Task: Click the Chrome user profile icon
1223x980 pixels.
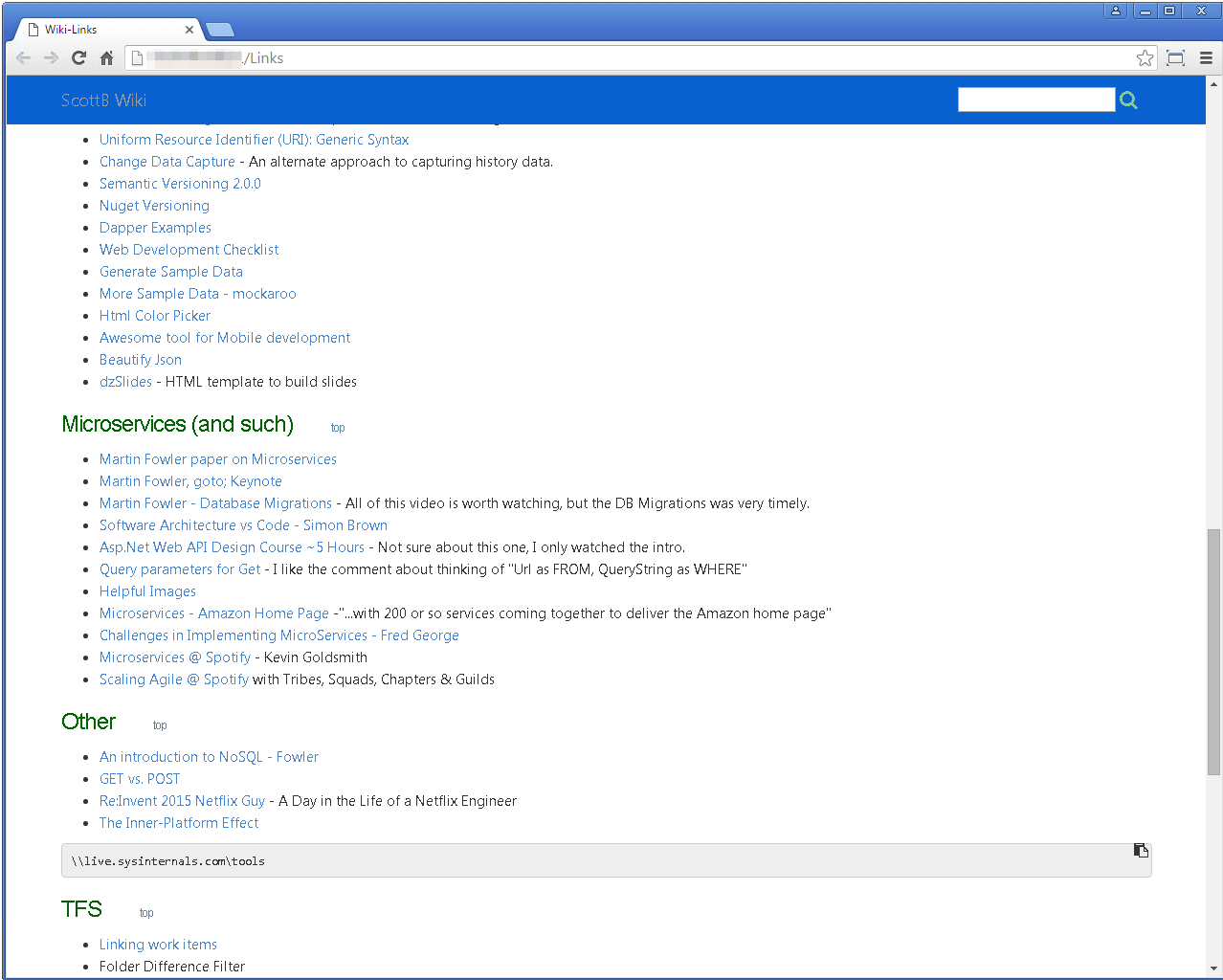Action: [x=1116, y=11]
